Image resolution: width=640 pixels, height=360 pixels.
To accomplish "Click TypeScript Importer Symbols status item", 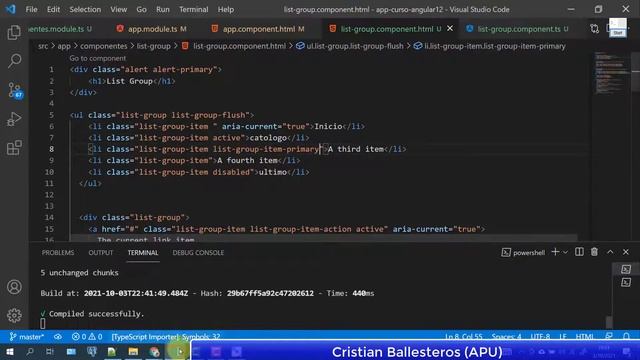I will click(x=166, y=337).
